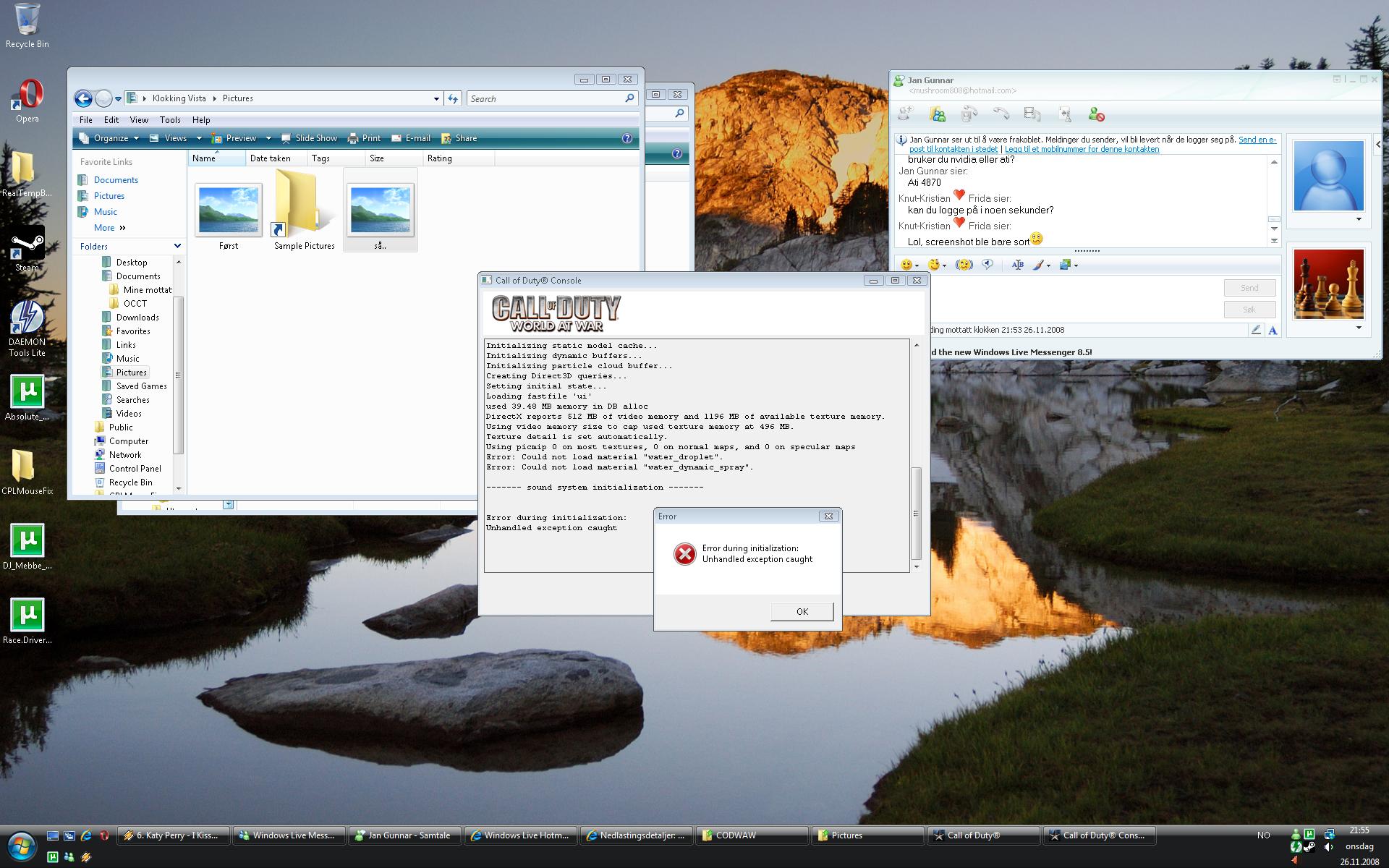Click the block contact icon in Messenger
The width and height of the screenshot is (1389, 868).
[1096, 114]
